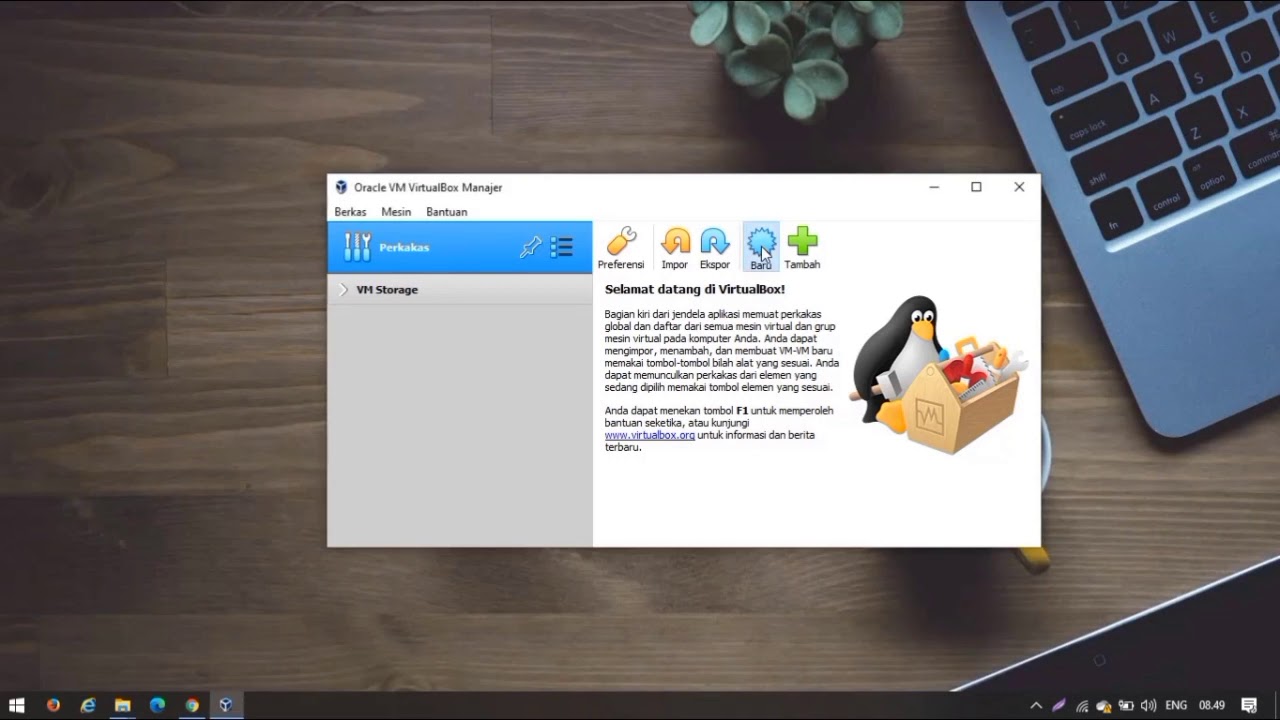Launch Firefox from the taskbar
This screenshot has width=1280, height=720.
pyautogui.click(x=53, y=705)
